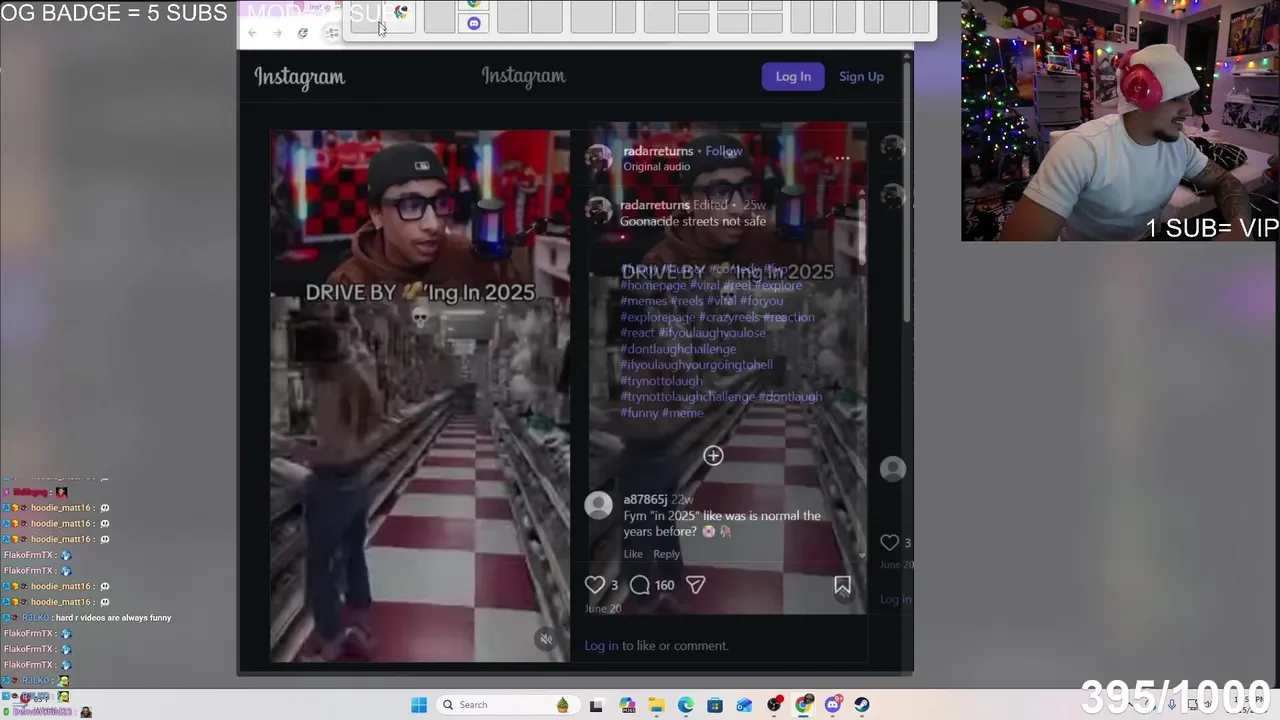Go back with the browser back arrow
The width and height of the screenshot is (1280, 720).
(252, 33)
